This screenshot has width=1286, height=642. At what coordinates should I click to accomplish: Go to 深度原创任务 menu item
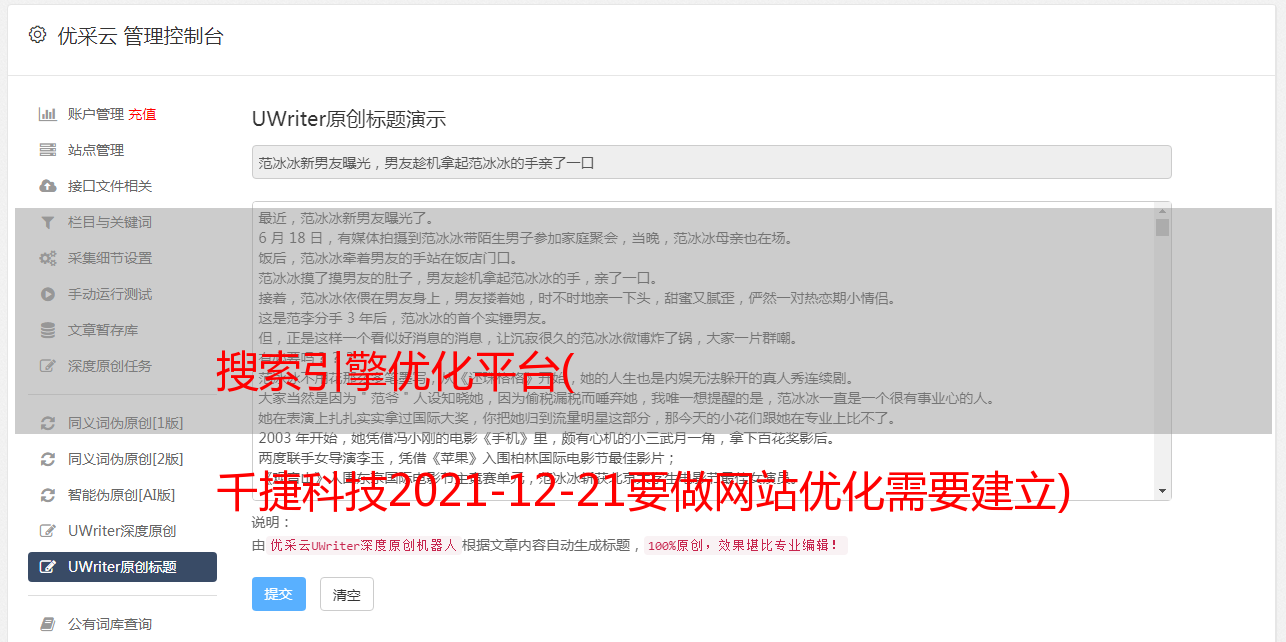(x=110, y=366)
